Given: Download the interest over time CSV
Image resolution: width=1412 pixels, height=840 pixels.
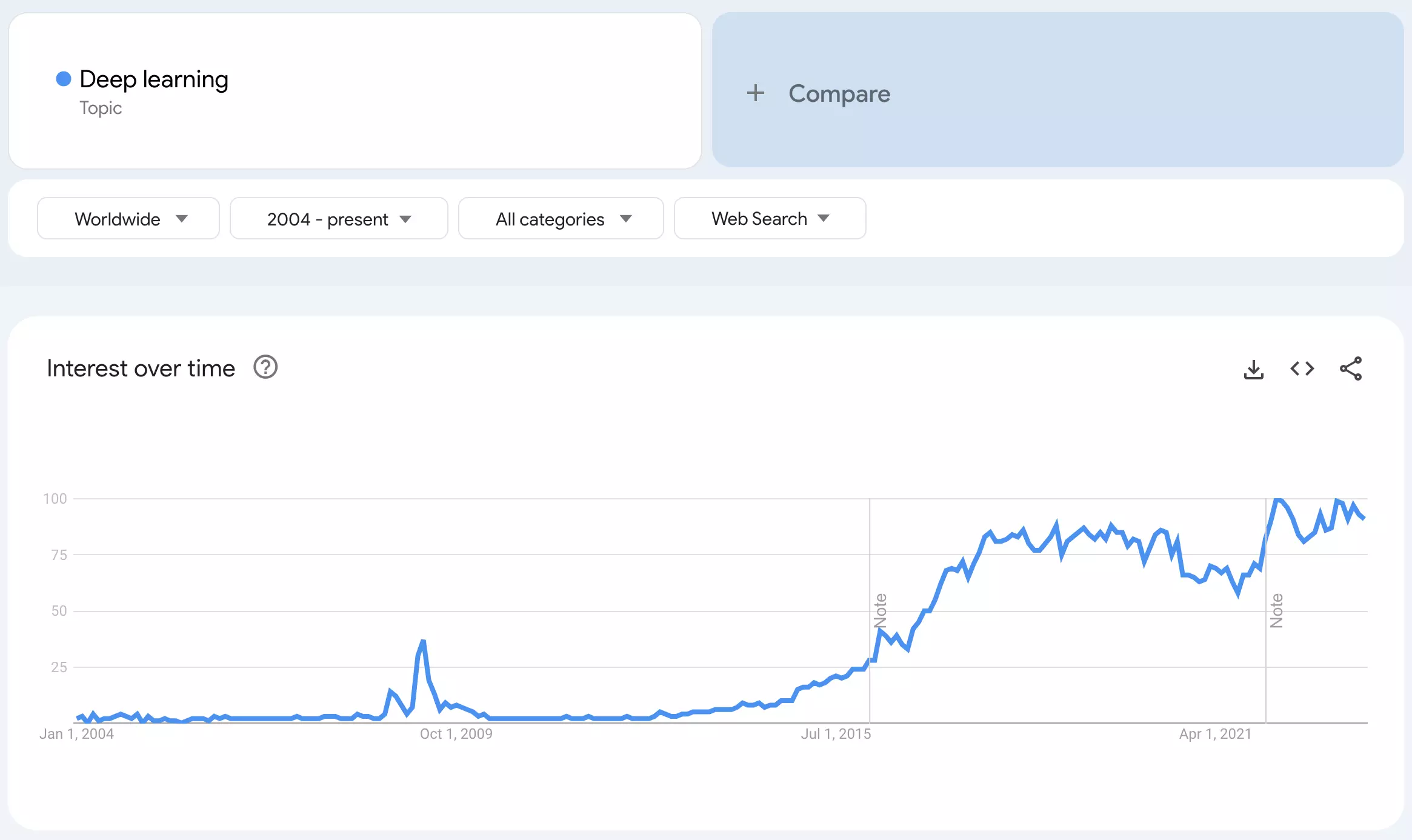Looking at the screenshot, I should pyautogui.click(x=1253, y=368).
